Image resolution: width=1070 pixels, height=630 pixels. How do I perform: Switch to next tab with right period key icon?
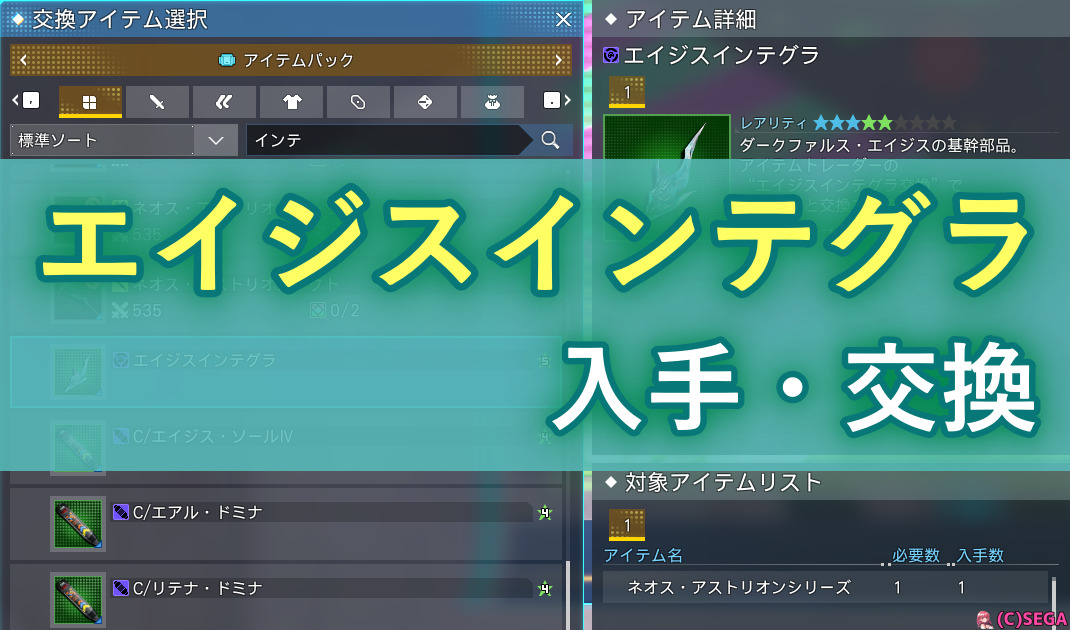(557, 101)
